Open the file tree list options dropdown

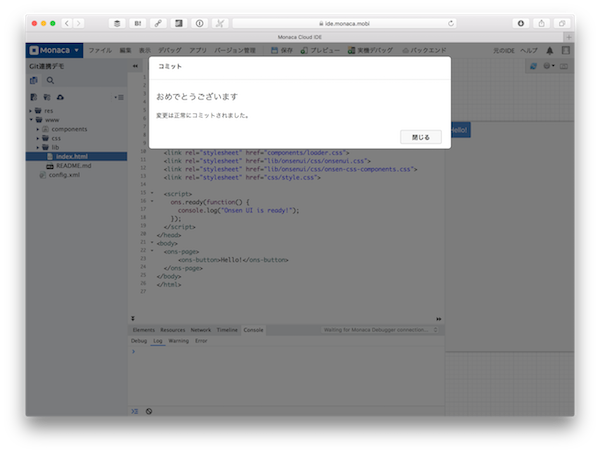pos(119,97)
